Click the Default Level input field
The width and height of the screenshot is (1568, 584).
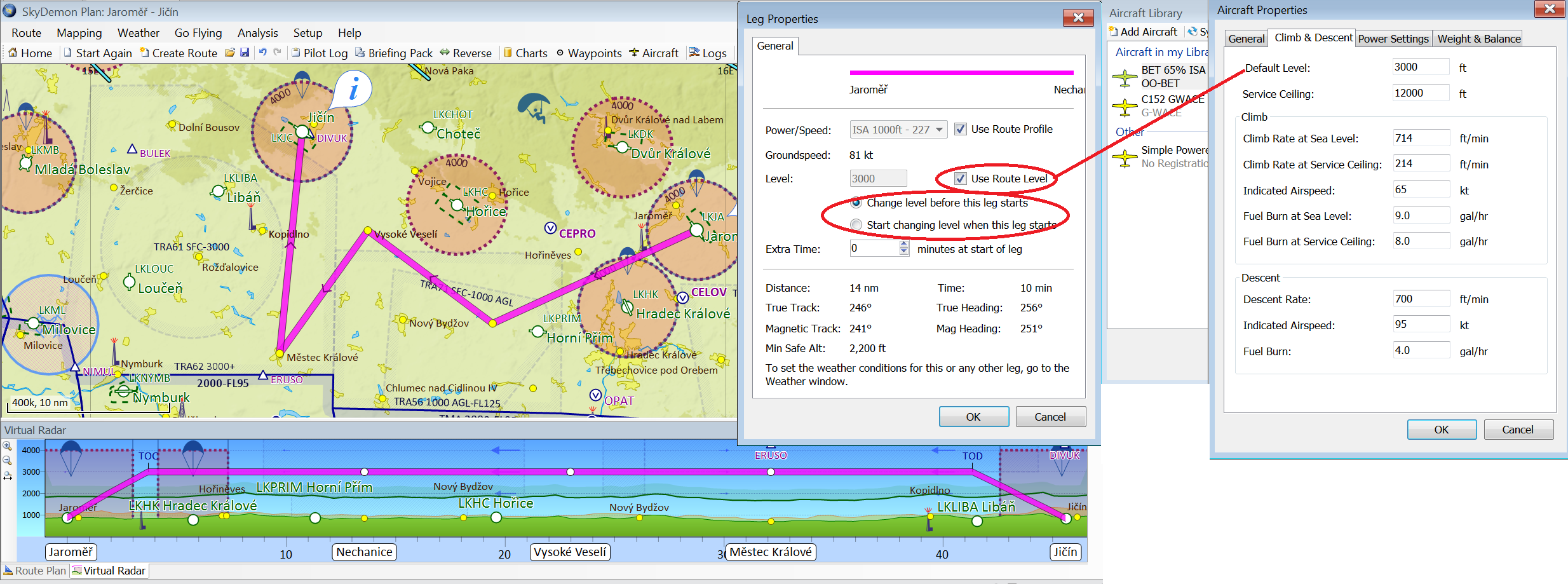(1421, 67)
